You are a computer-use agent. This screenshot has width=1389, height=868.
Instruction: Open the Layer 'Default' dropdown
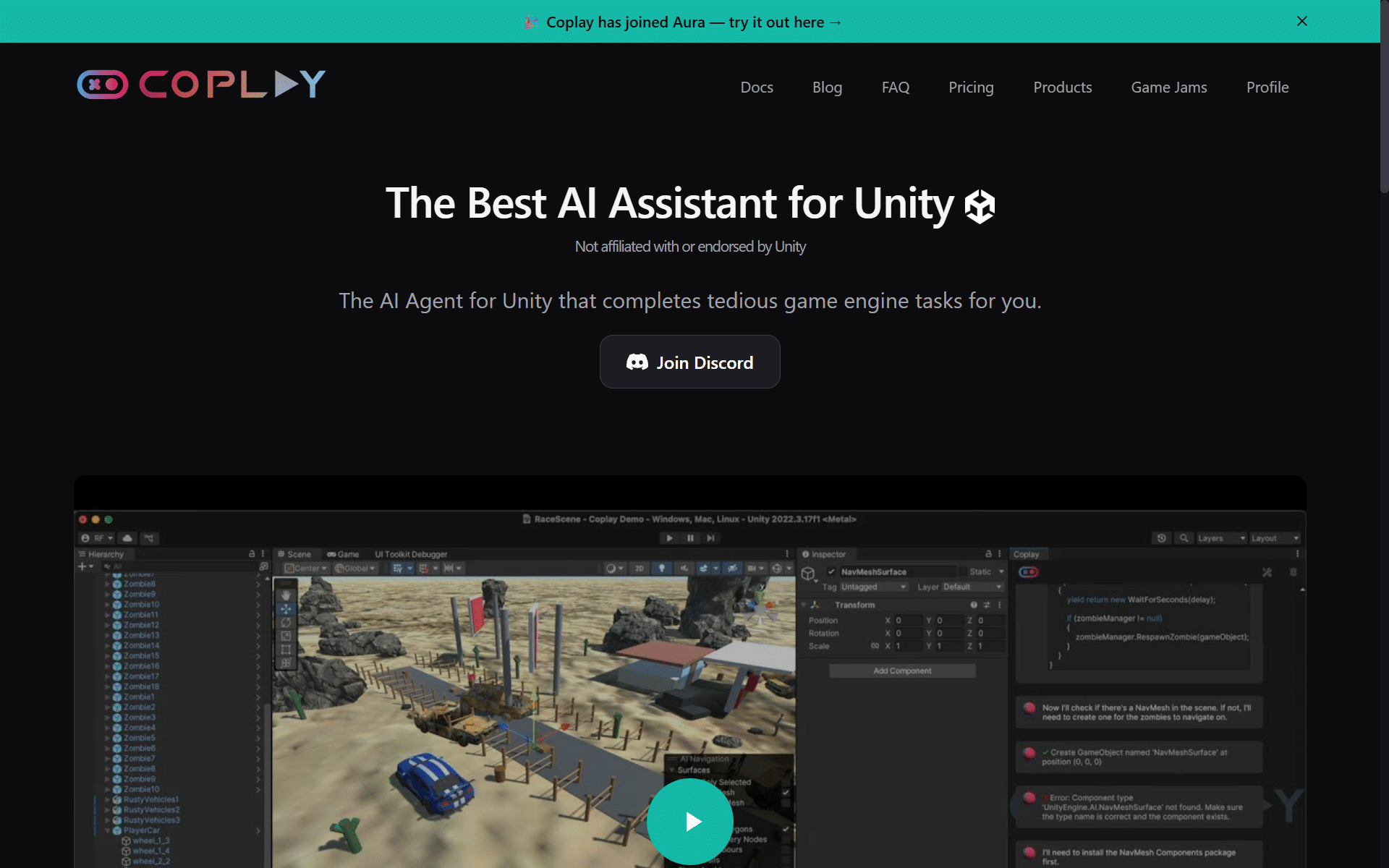tap(973, 587)
